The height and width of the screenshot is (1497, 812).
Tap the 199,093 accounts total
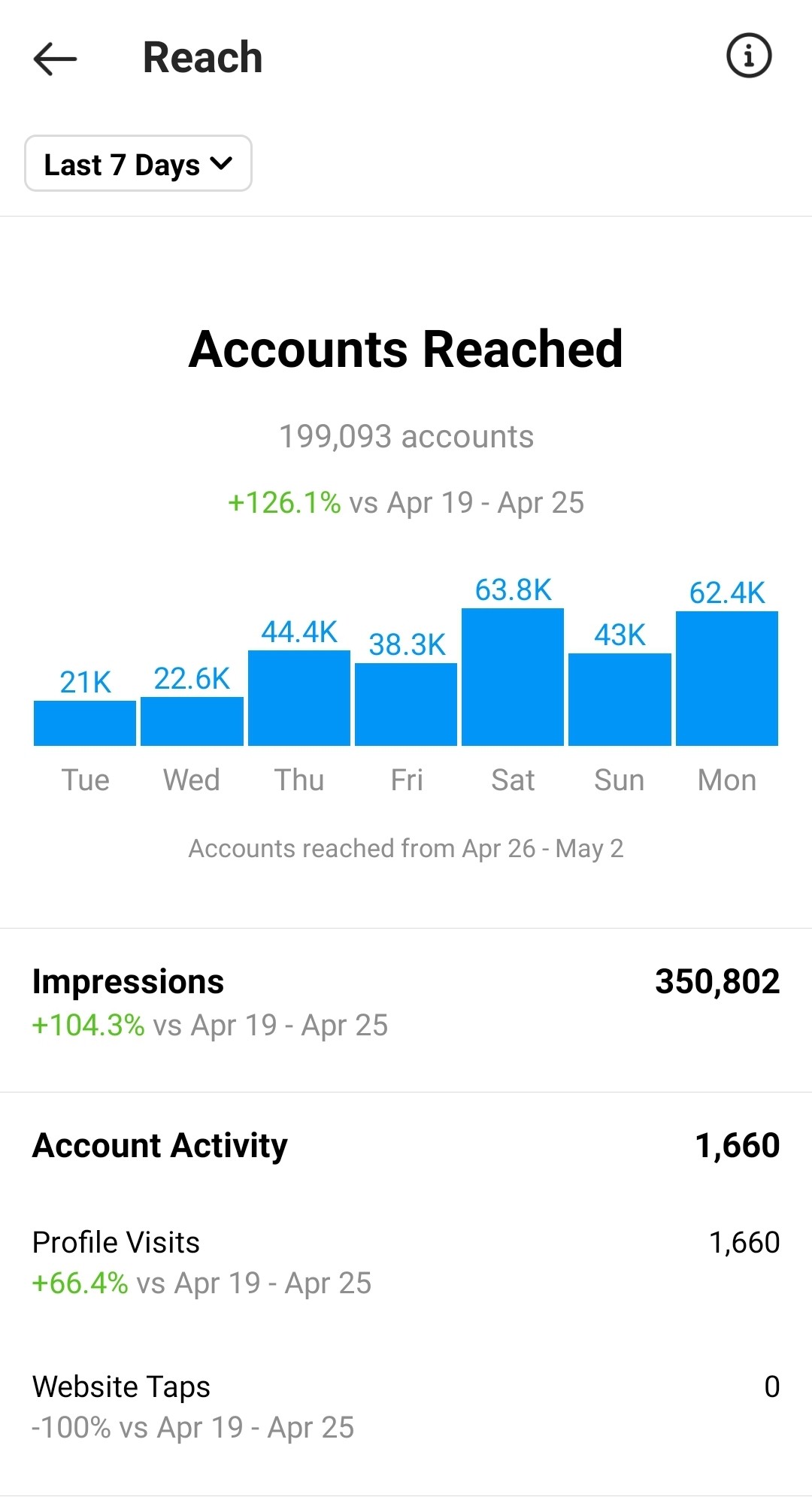tap(406, 437)
